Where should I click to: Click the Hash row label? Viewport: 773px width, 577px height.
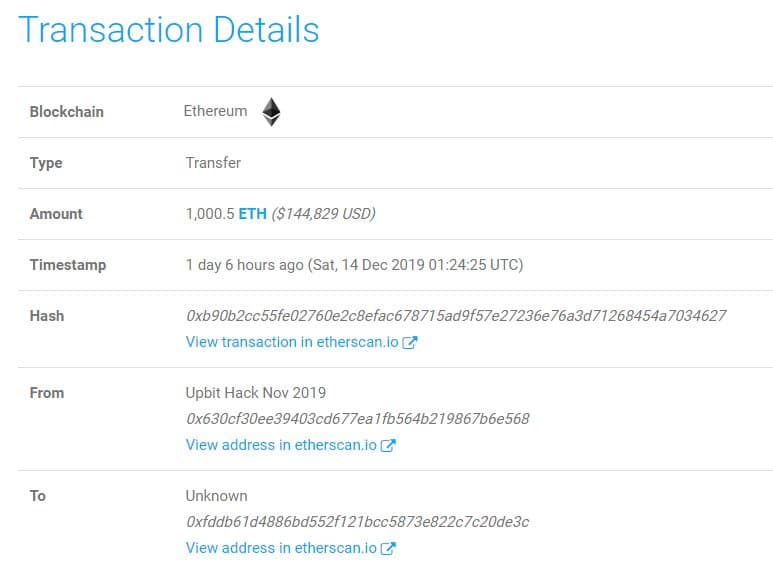coord(47,316)
